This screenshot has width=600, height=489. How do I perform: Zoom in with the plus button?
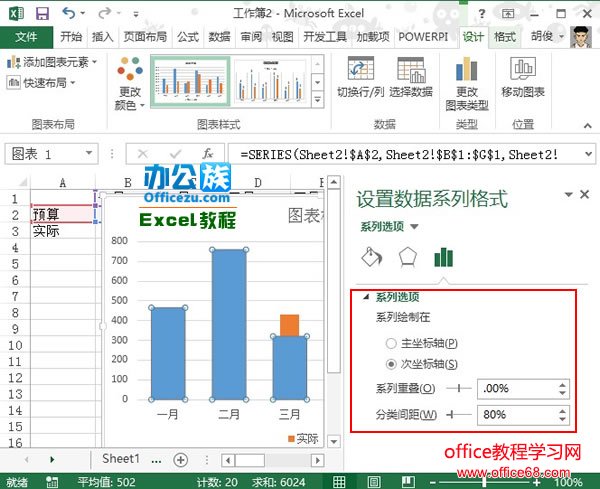tap(537, 482)
